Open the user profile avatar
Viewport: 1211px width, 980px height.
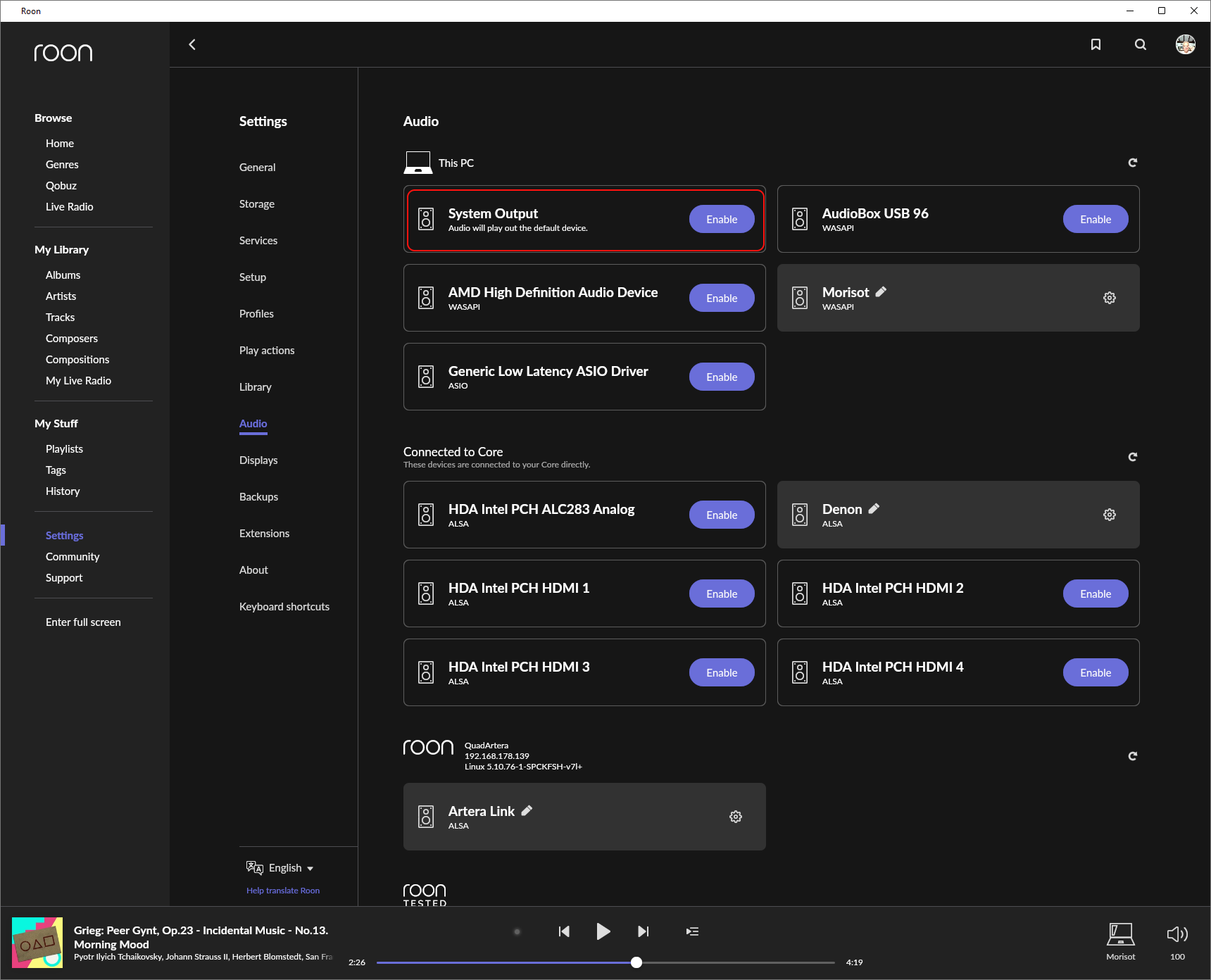(x=1186, y=44)
